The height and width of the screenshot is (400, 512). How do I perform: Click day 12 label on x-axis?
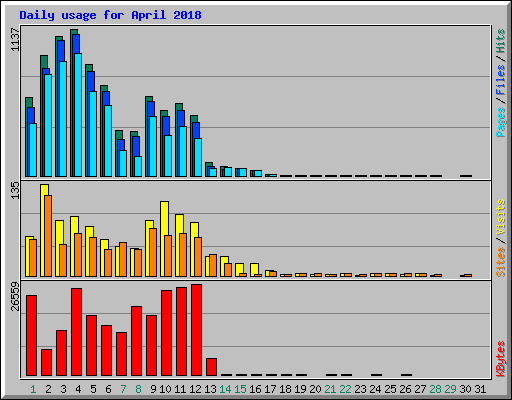pos(195,389)
